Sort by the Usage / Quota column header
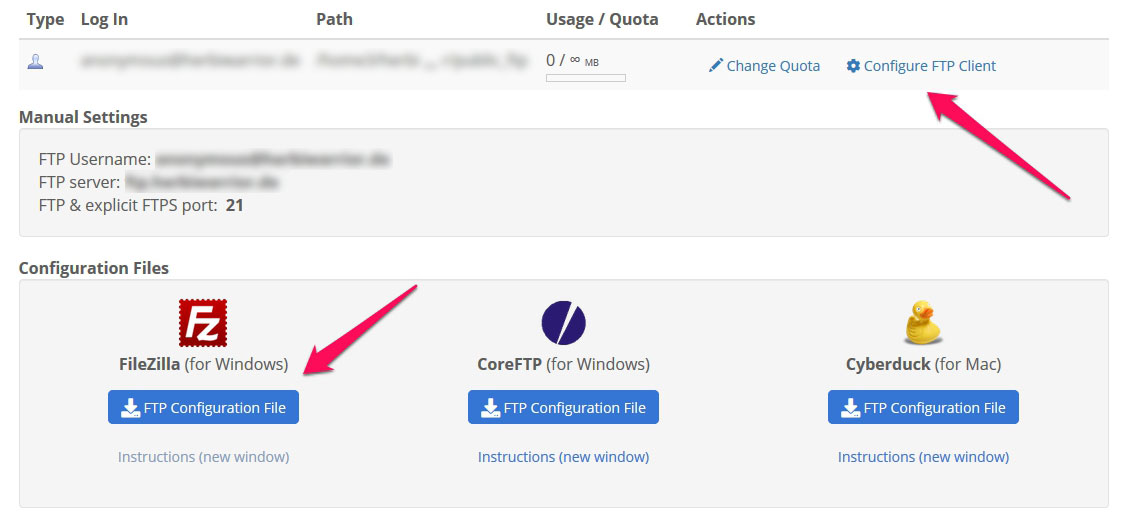This screenshot has width=1124, height=522. point(602,19)
